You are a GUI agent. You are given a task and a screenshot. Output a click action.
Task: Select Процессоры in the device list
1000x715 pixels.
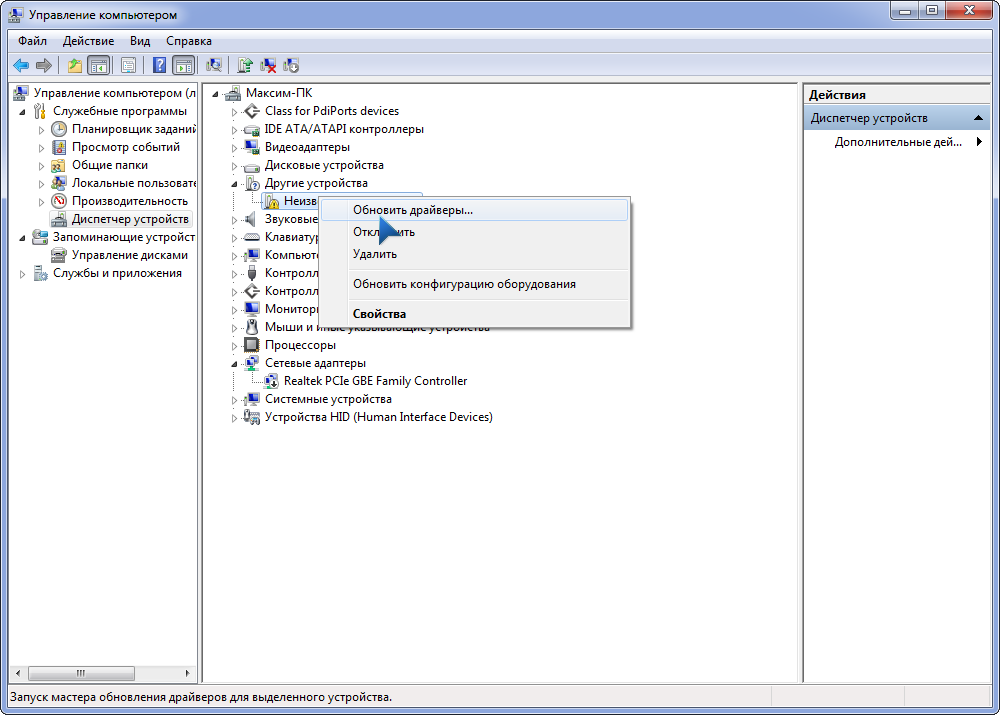click(300, 345)
